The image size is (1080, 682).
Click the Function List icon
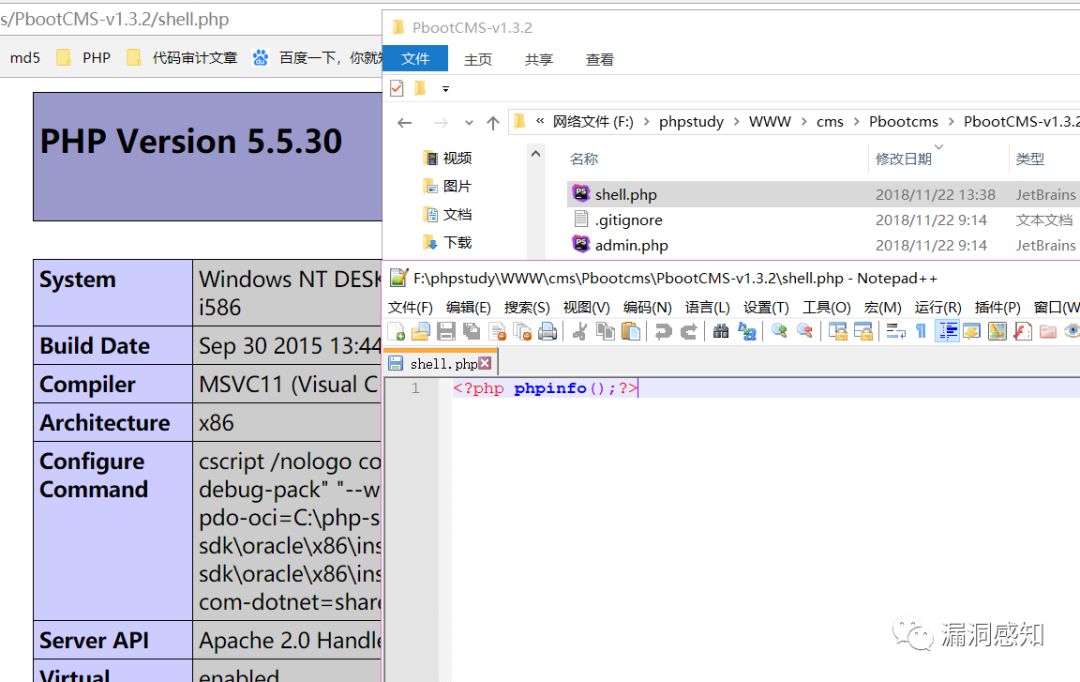coord(1023,332)
